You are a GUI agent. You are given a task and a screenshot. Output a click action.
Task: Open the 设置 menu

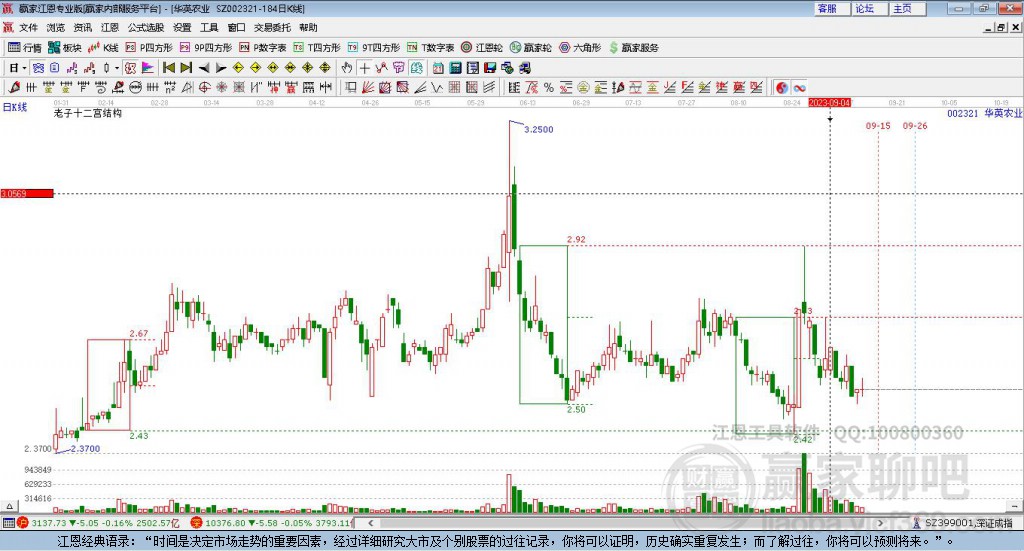(x=182, y=27)
